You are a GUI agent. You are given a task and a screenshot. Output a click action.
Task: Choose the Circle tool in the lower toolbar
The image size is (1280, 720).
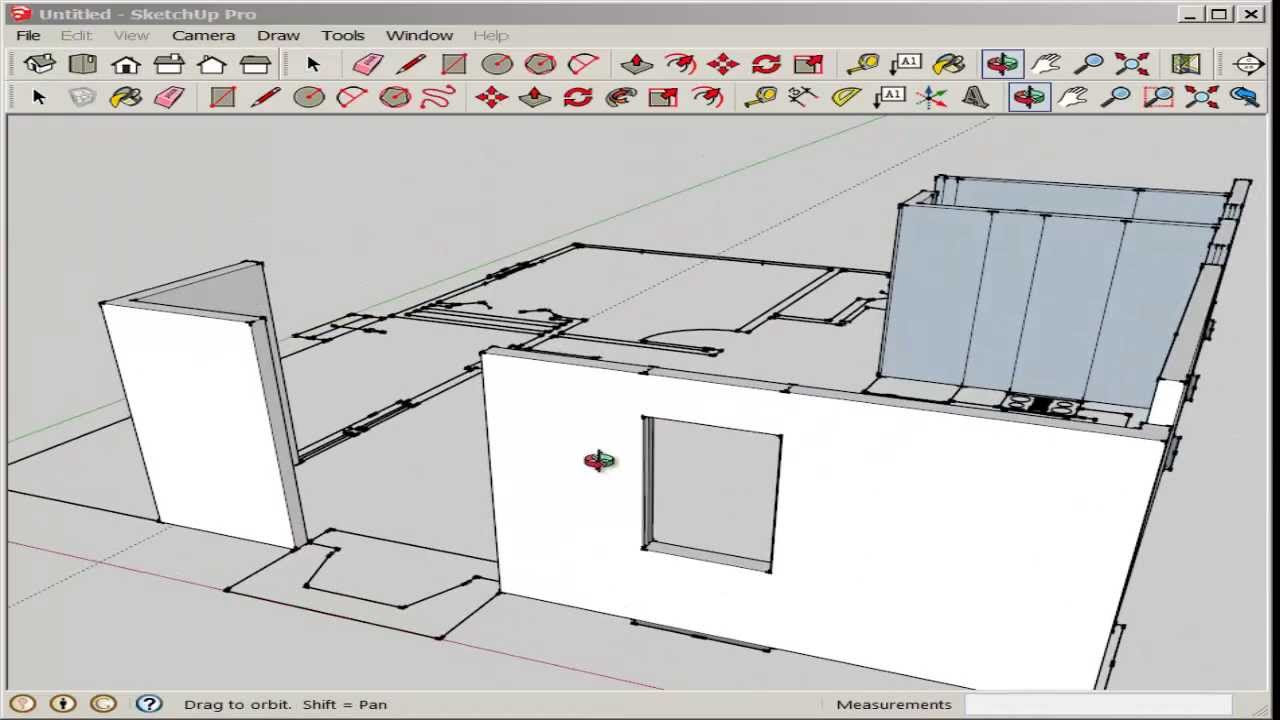[309, 97]
